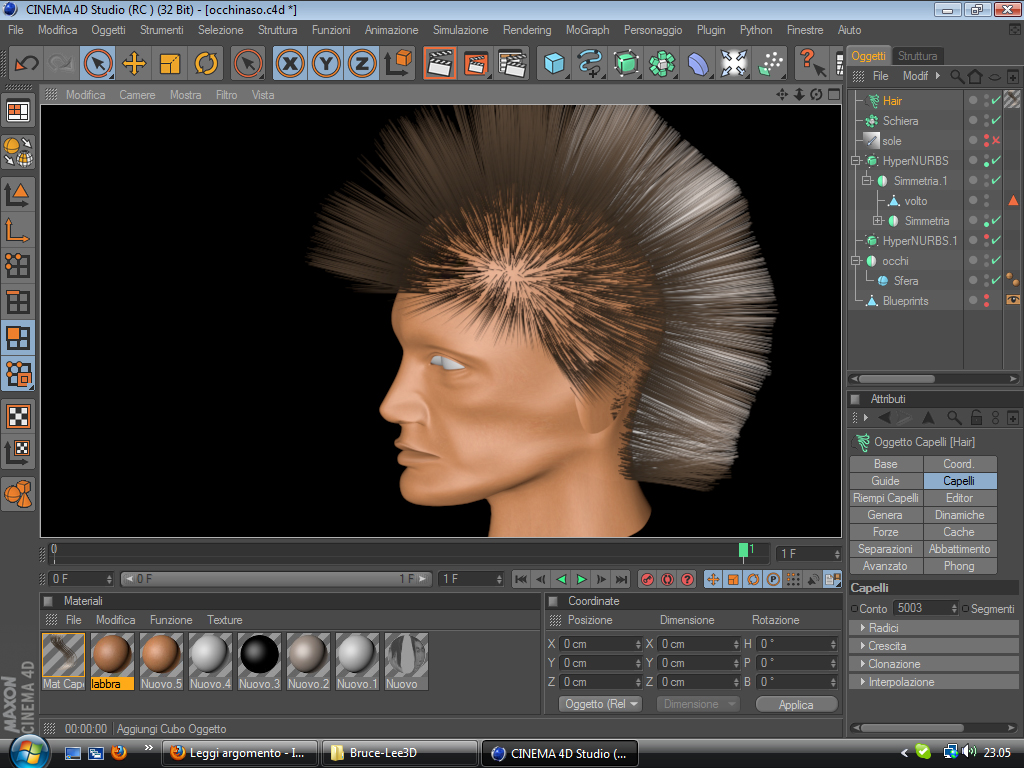
Task: Select the Move tool in top toolbar
Action: point(134,64)
